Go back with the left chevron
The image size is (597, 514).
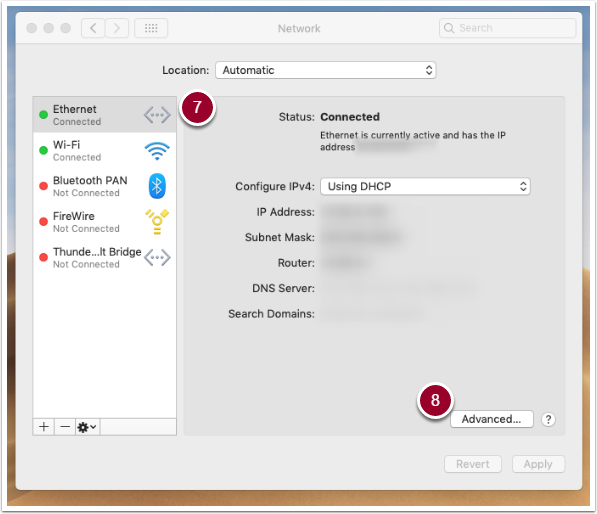click(x=93, y=28)
